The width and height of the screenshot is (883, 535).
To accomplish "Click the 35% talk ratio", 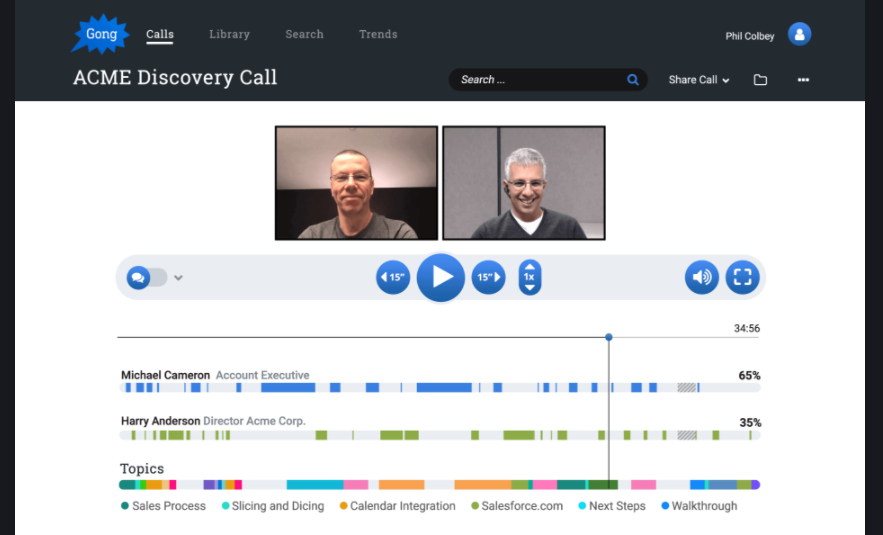I will (x=750, y=422).
